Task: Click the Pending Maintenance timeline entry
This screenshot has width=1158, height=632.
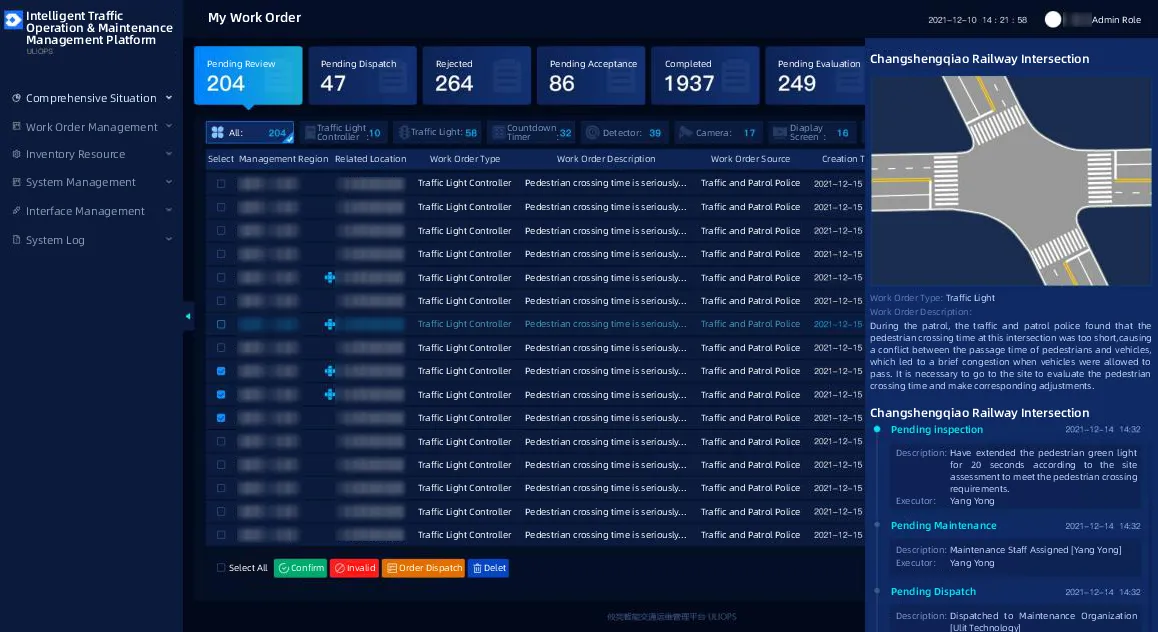Action: click(943, 526)
